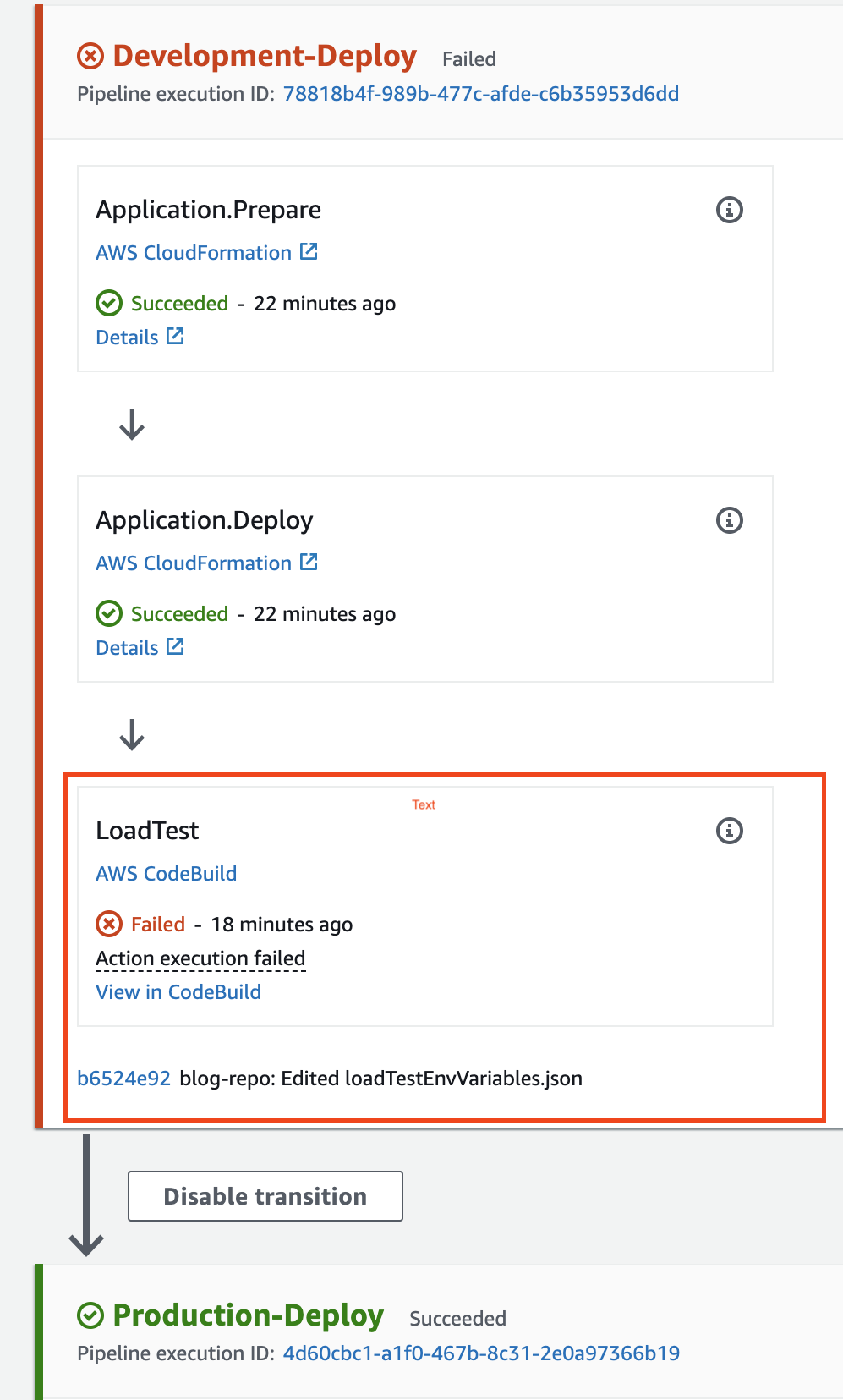Open info icon for Application.Deploy action
843x1400 pixels.
[x=729, y=519]
